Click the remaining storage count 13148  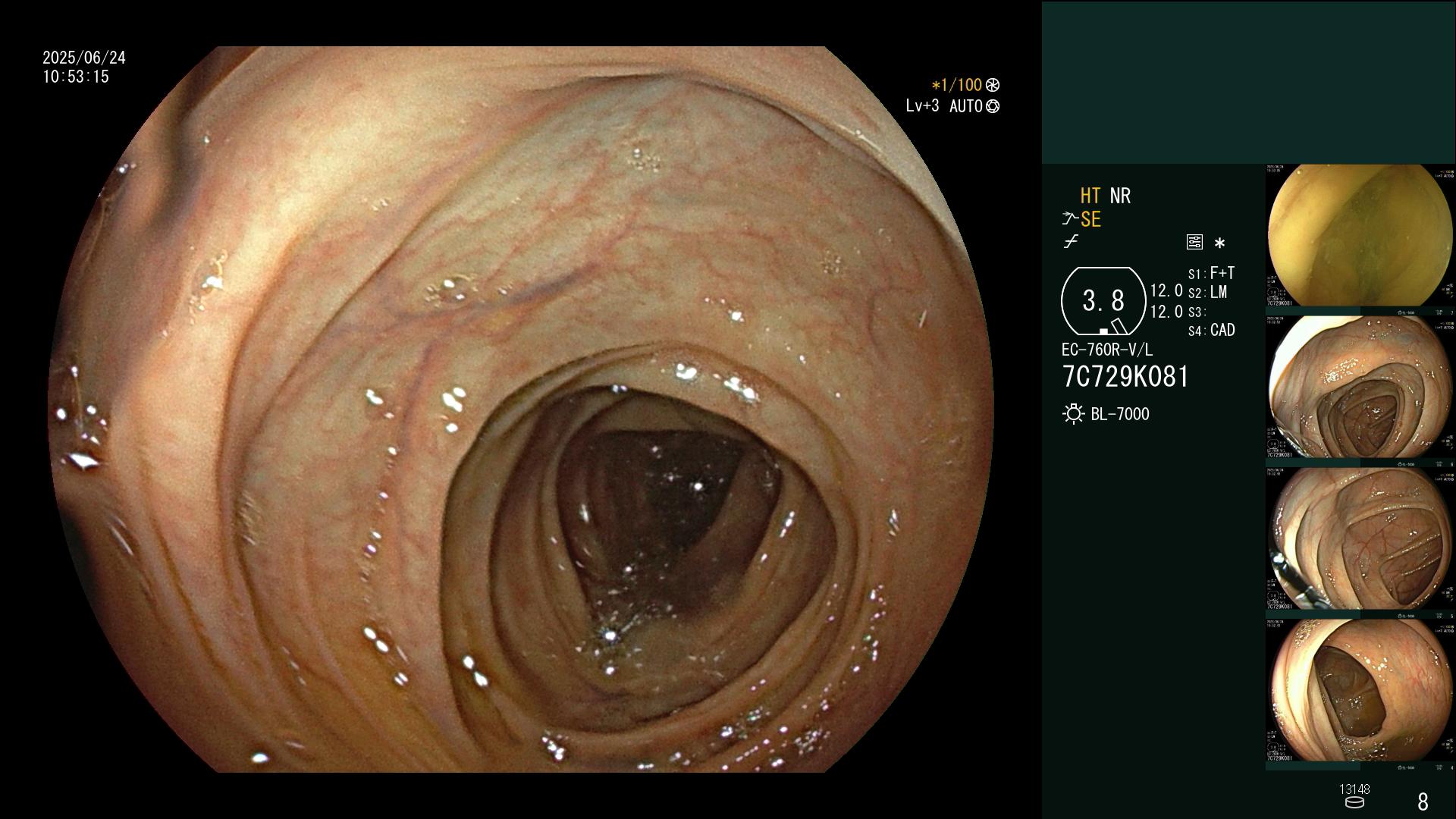[1354, 789]
